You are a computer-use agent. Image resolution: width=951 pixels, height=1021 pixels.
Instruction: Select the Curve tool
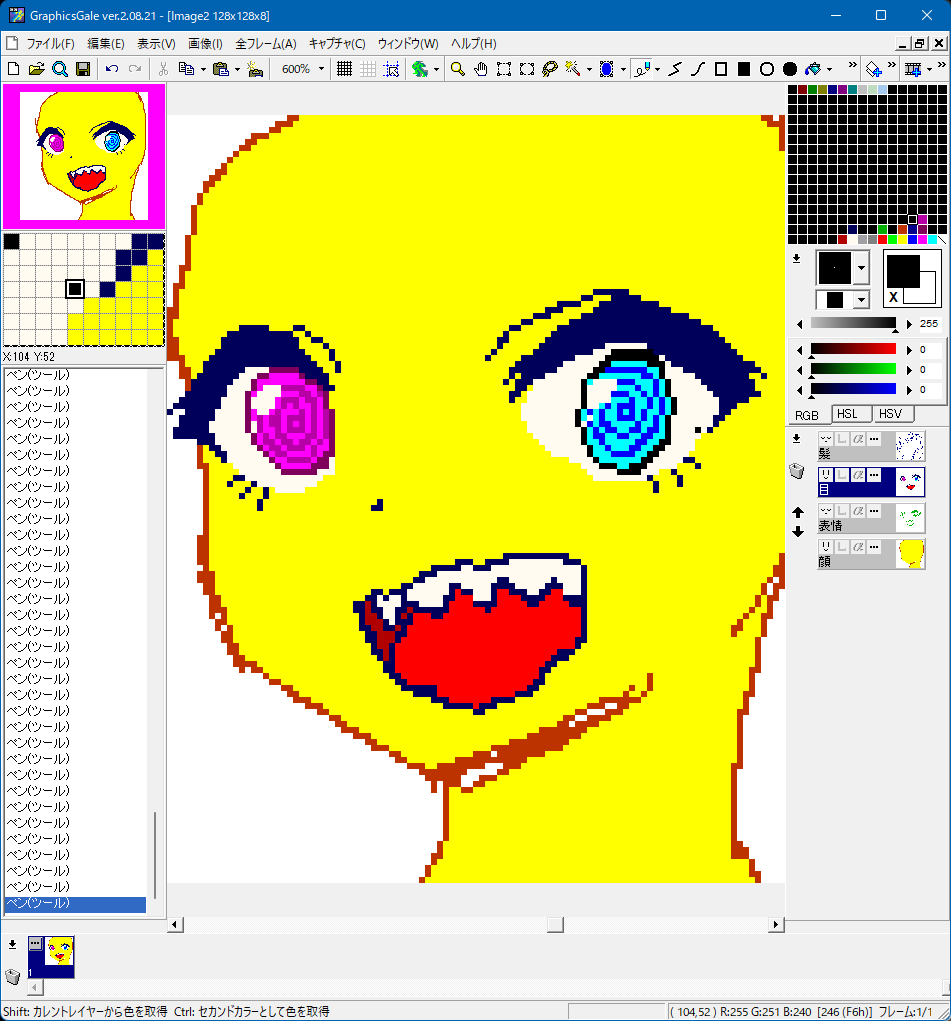tap(698, 68)
